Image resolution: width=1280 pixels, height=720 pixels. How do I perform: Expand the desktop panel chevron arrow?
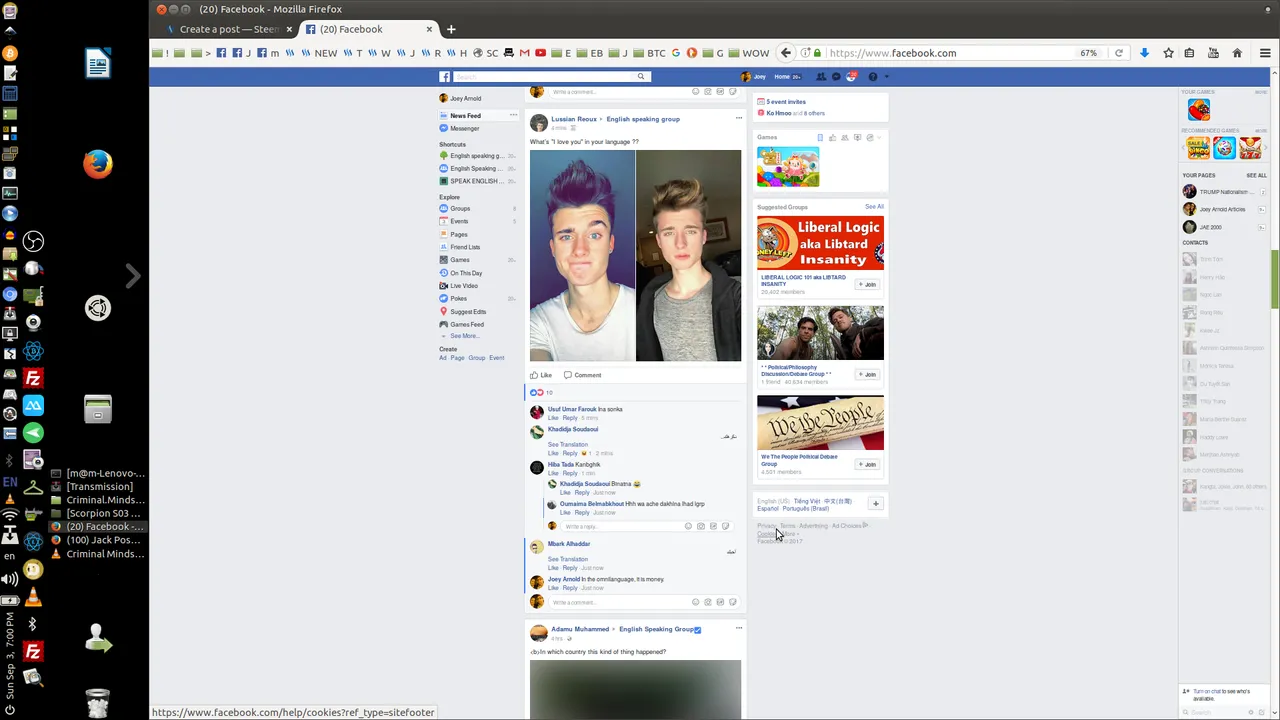[133, 275]
